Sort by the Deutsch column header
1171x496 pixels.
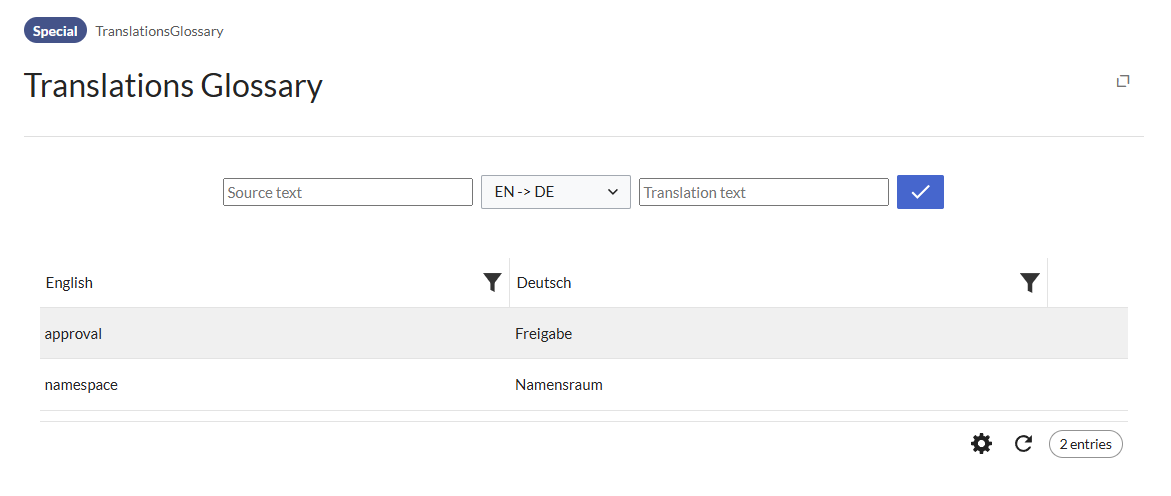click(544, 283)
